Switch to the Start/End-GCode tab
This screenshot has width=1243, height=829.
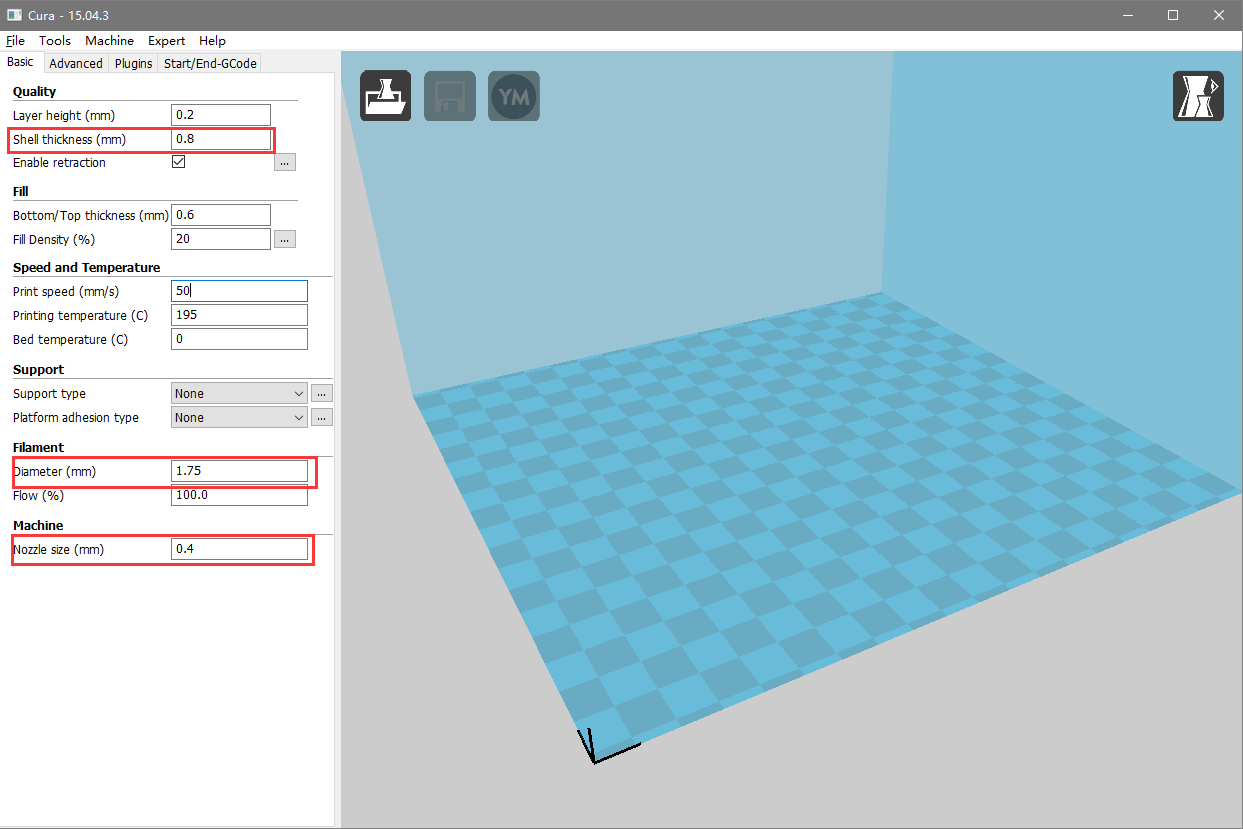click(x=210, y=63)
